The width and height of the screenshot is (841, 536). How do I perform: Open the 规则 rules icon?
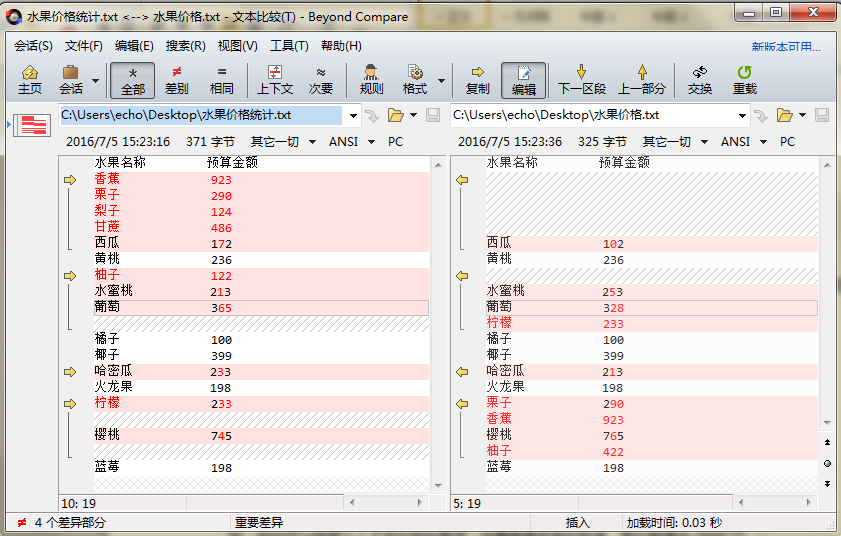371,80
